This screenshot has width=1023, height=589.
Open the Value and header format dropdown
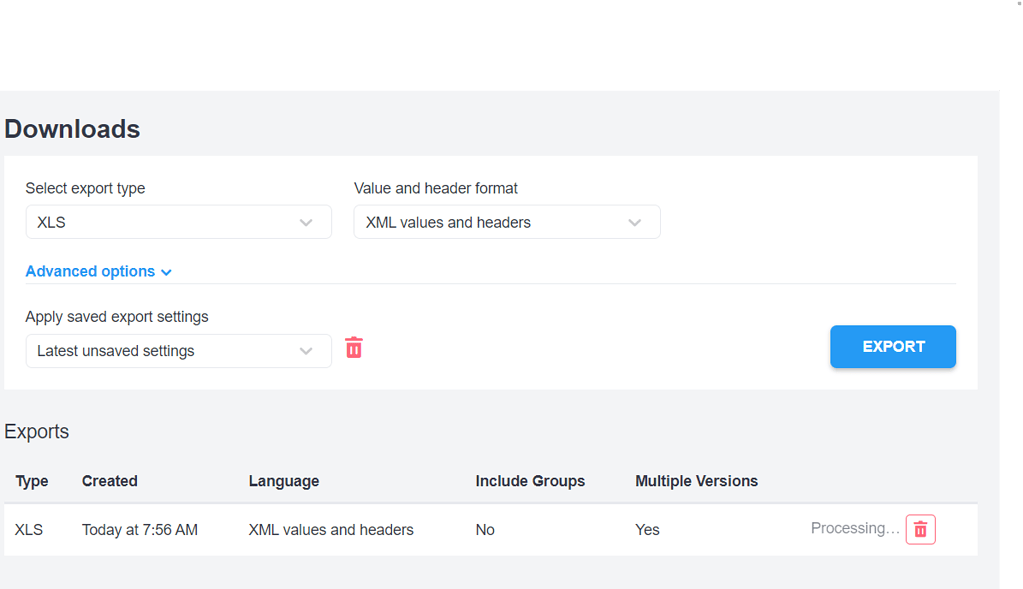pos(506,222)
